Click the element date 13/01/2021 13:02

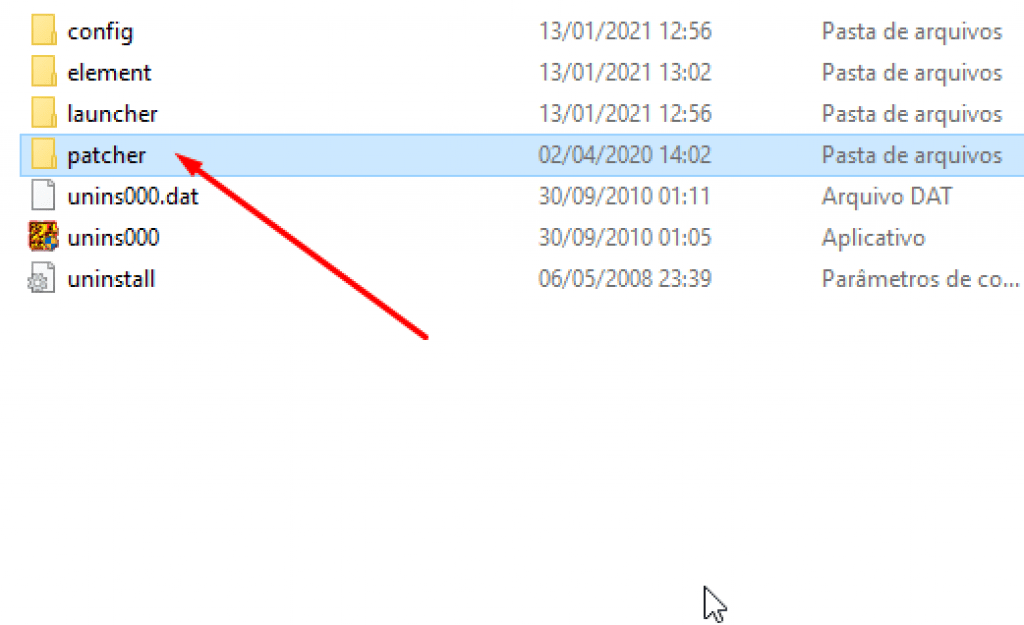point(624,72)
